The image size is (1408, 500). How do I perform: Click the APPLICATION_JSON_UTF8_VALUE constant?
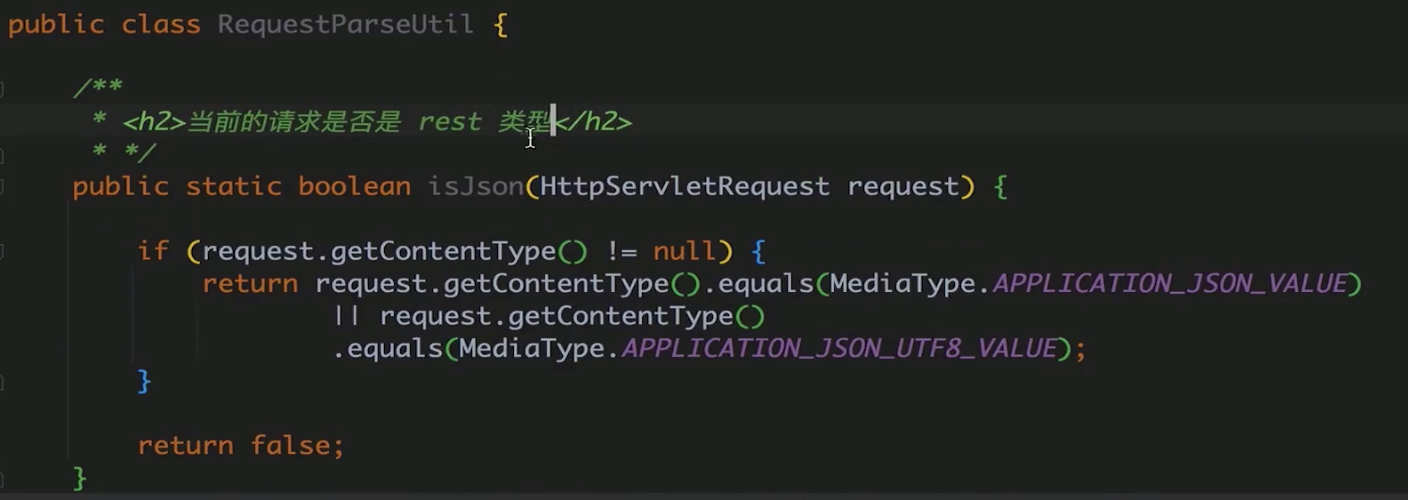(839, 348)
